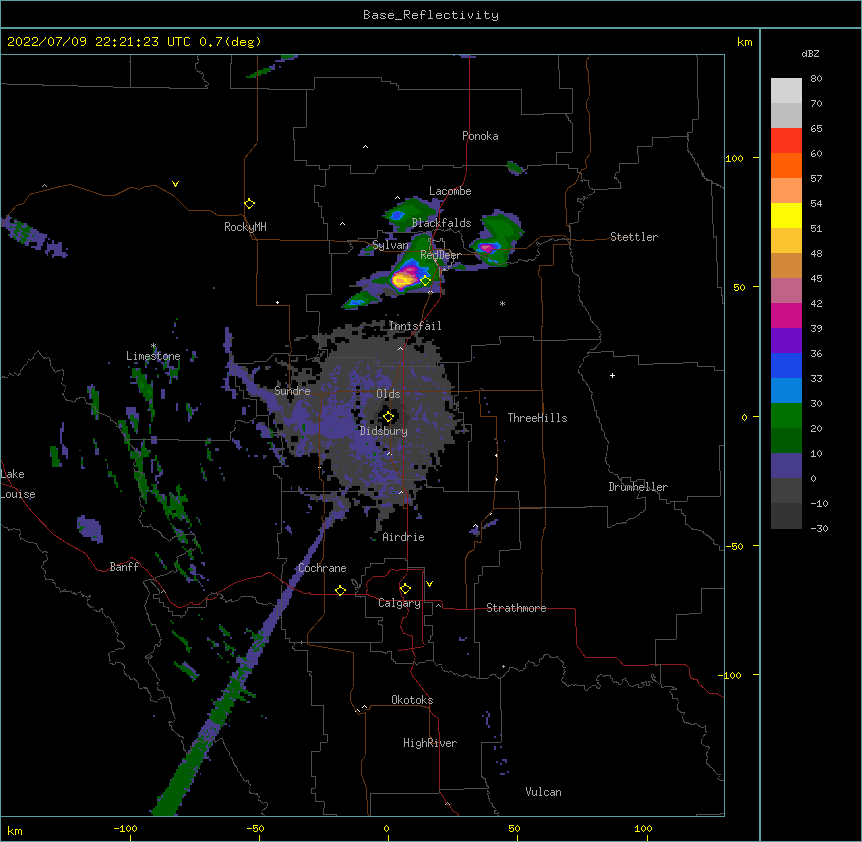
Task: Pick the purple 36-39 dBZ legend swatch
Action: coord(786,340)
